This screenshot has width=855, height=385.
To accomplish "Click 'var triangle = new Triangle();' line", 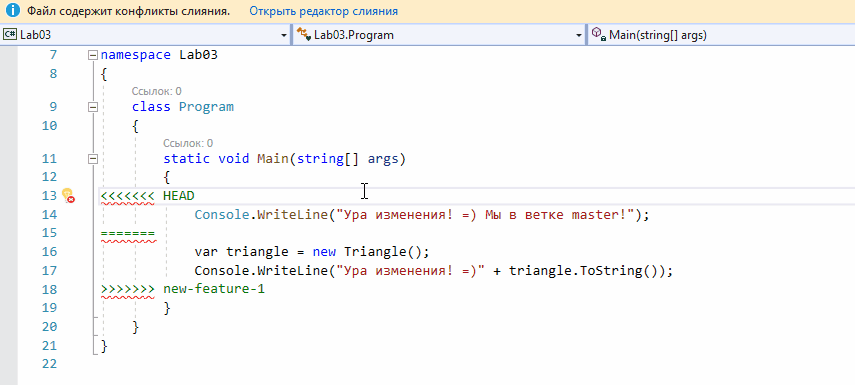I will click(x=312, y=252).
